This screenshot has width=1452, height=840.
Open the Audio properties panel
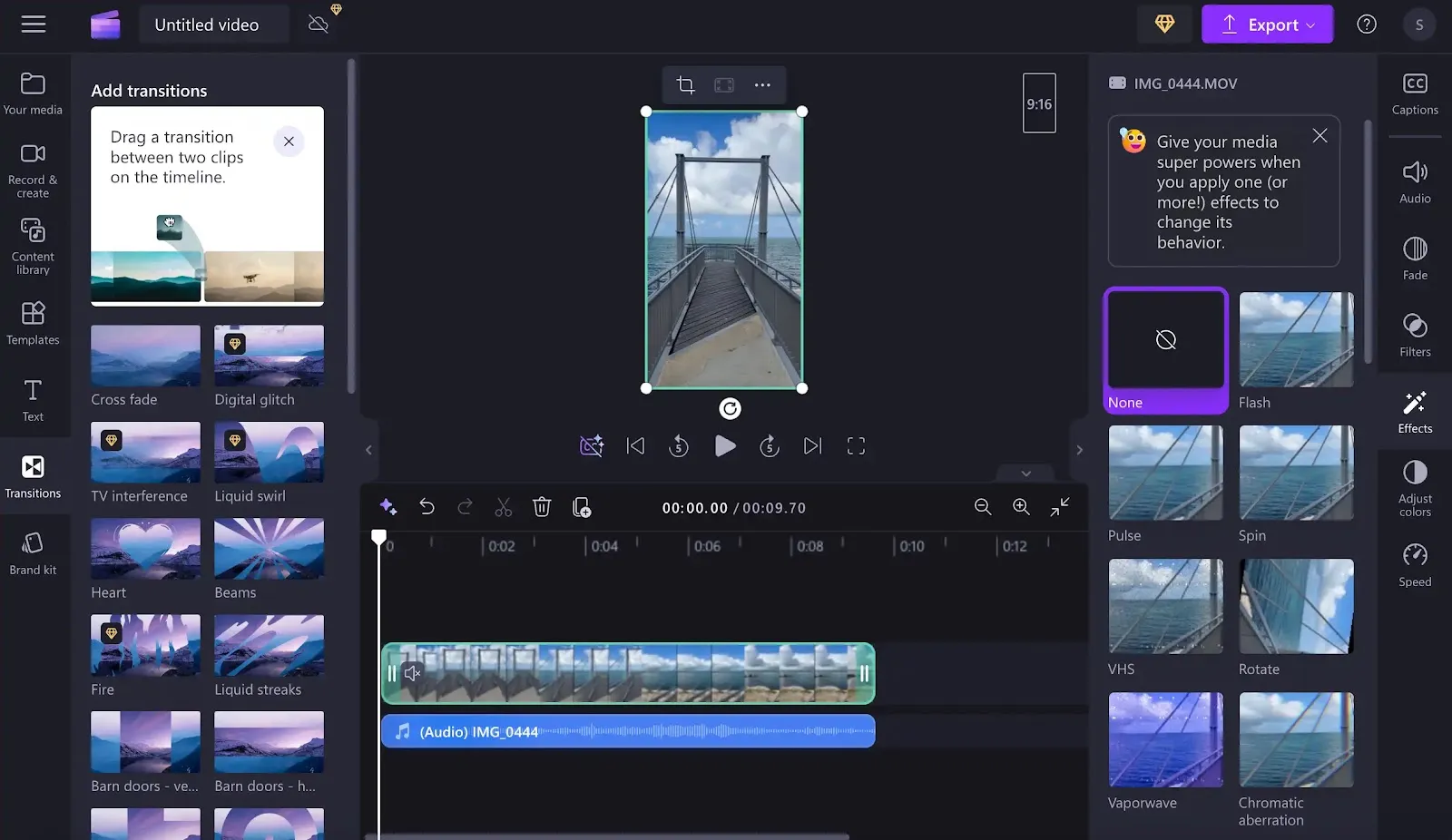tap(1415, 182)
